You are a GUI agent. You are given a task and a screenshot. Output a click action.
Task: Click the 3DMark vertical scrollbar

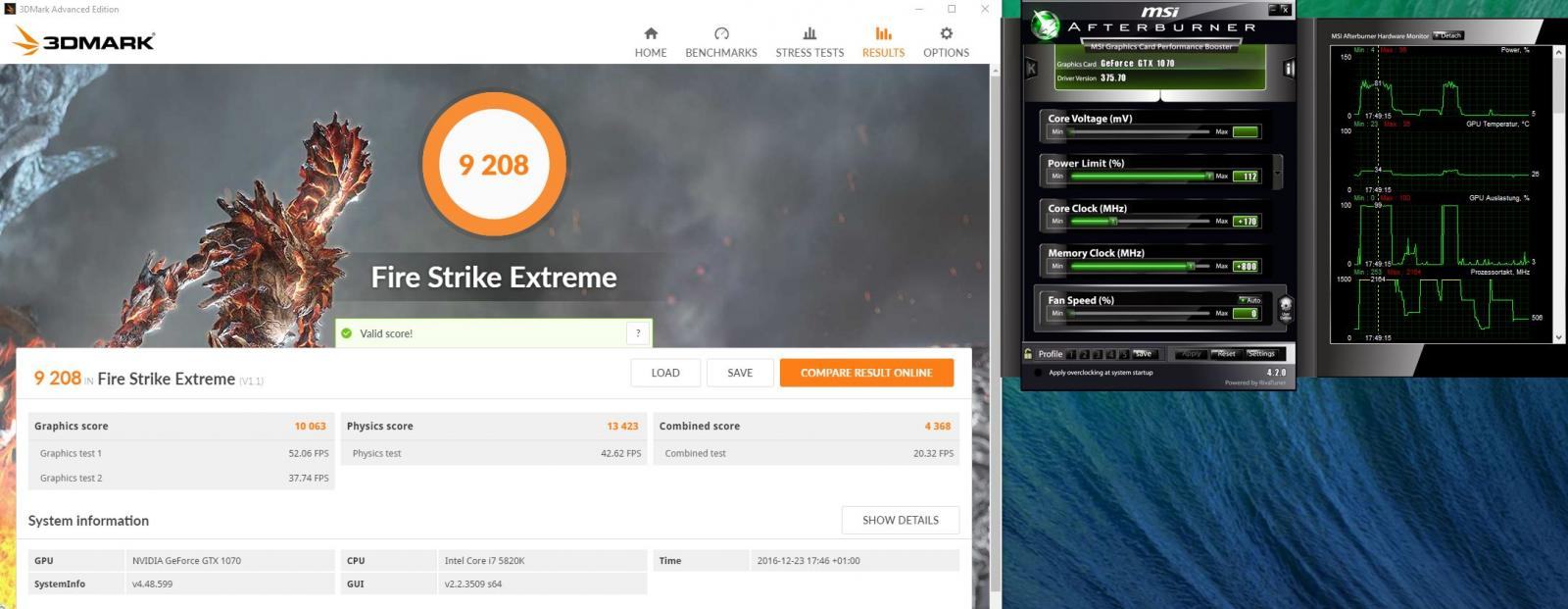(x=995, y=333)
